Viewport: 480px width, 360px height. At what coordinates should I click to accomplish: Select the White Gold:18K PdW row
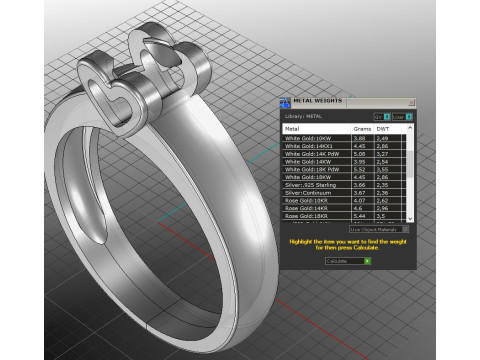pyautogui.click(x=344, y=169)
